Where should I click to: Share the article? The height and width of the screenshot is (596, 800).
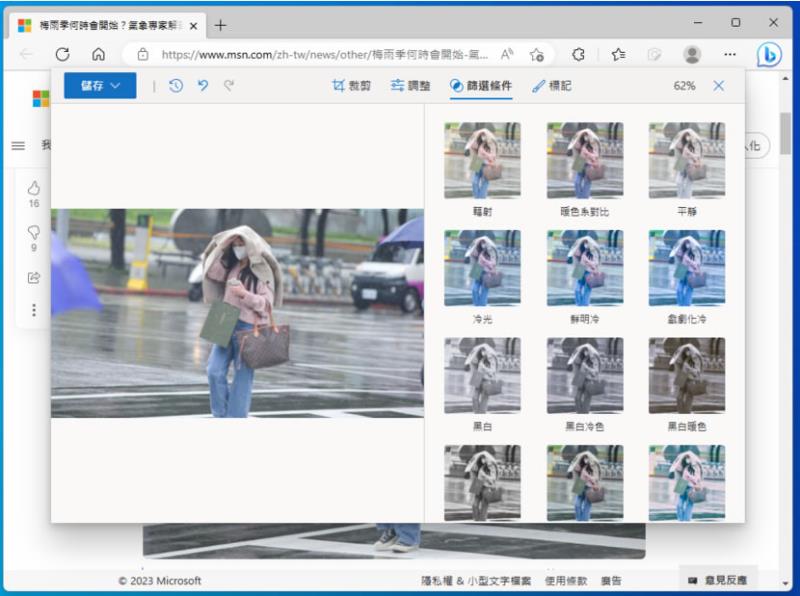coord(34,278)
